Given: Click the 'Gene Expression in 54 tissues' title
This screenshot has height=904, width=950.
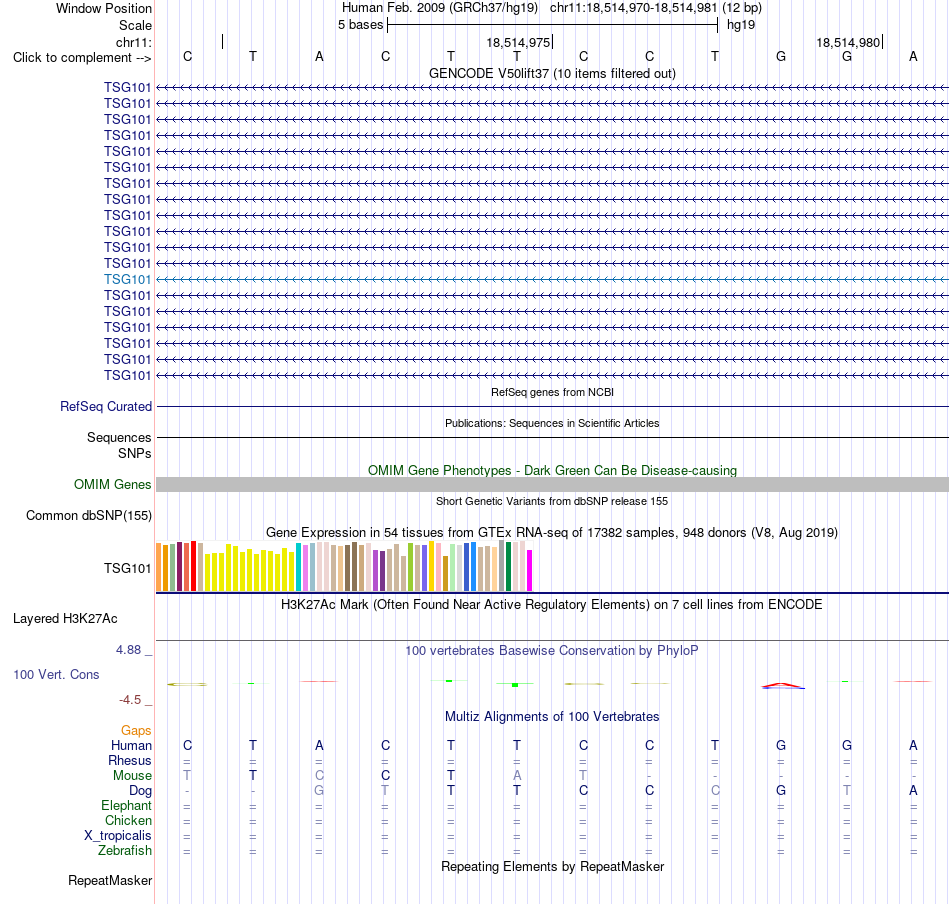Looking at the screenshot, I should coord(552,533).
